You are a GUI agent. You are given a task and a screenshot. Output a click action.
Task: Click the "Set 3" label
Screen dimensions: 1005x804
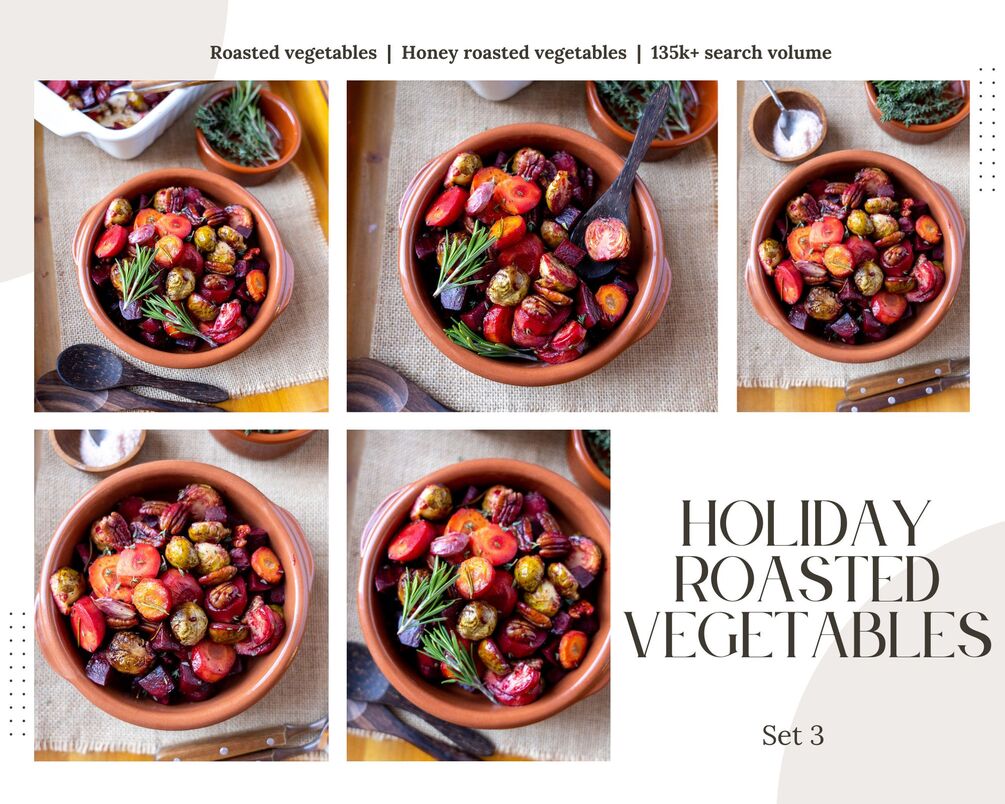pos(793,735)
